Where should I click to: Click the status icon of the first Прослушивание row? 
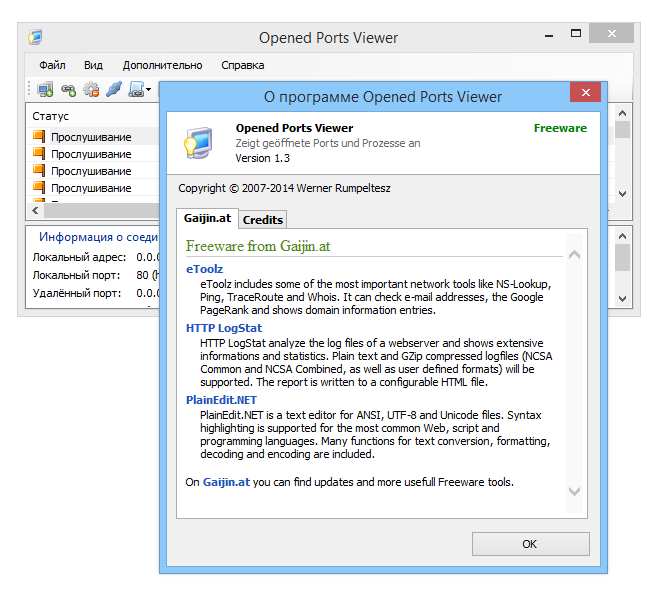39,136
